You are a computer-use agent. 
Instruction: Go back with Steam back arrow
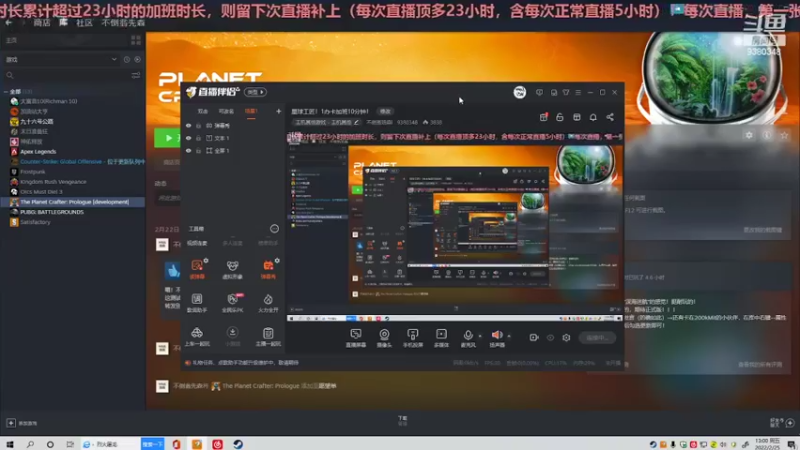(x=9, y=23)
